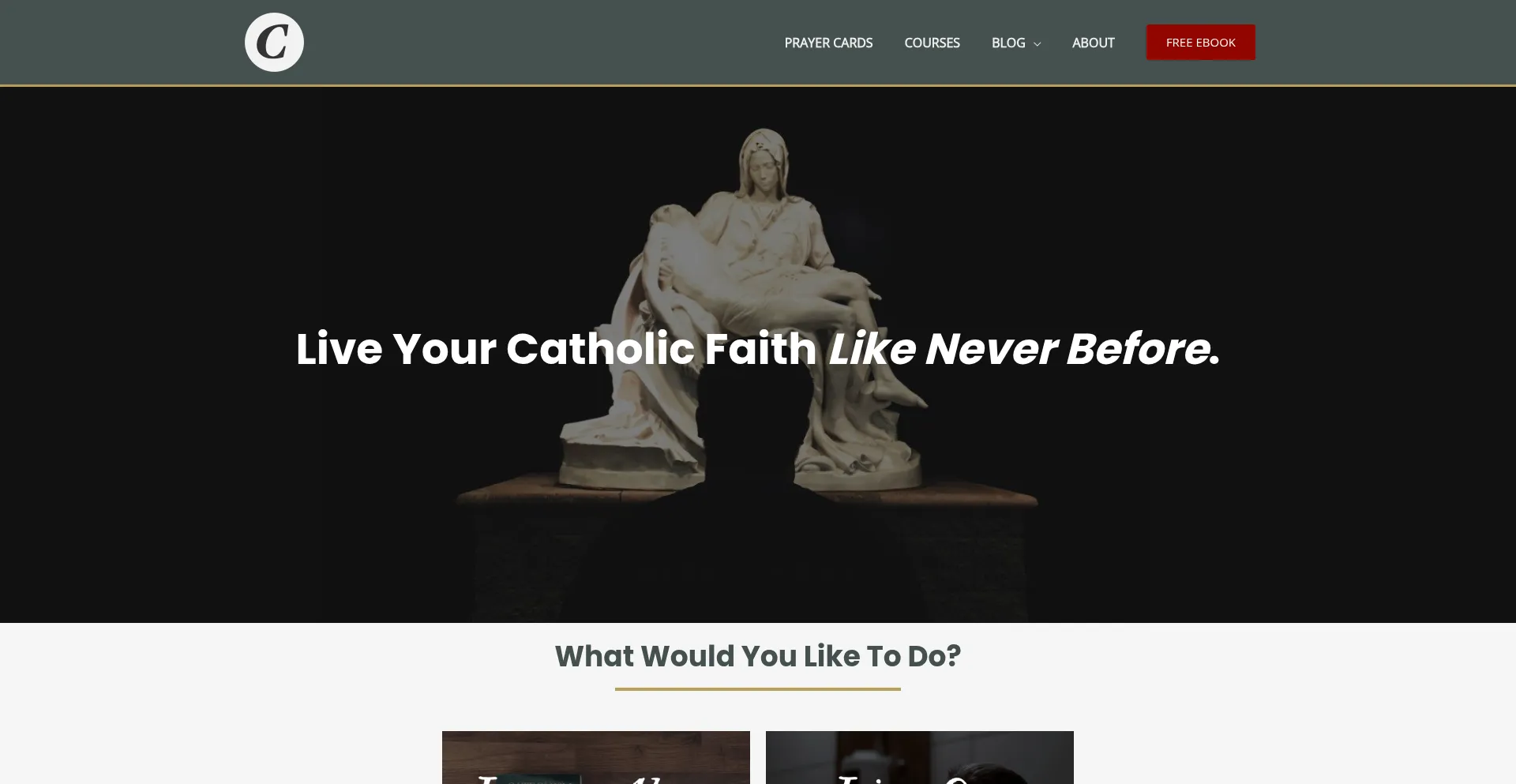Viewport: 1516px width, 784px height.
Task: Open the left card with wooden background
Action: (596, 757)
